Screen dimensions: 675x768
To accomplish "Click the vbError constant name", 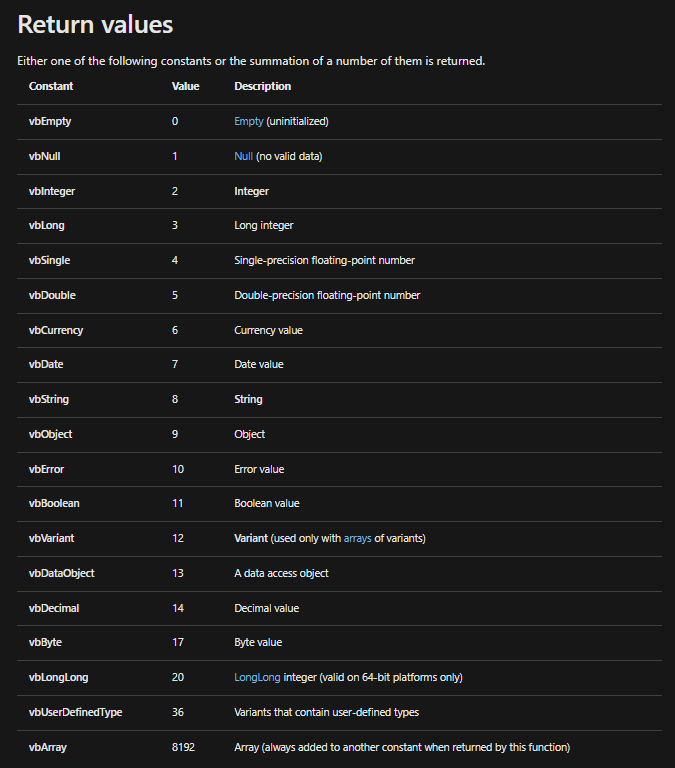I will click(47, 469).
